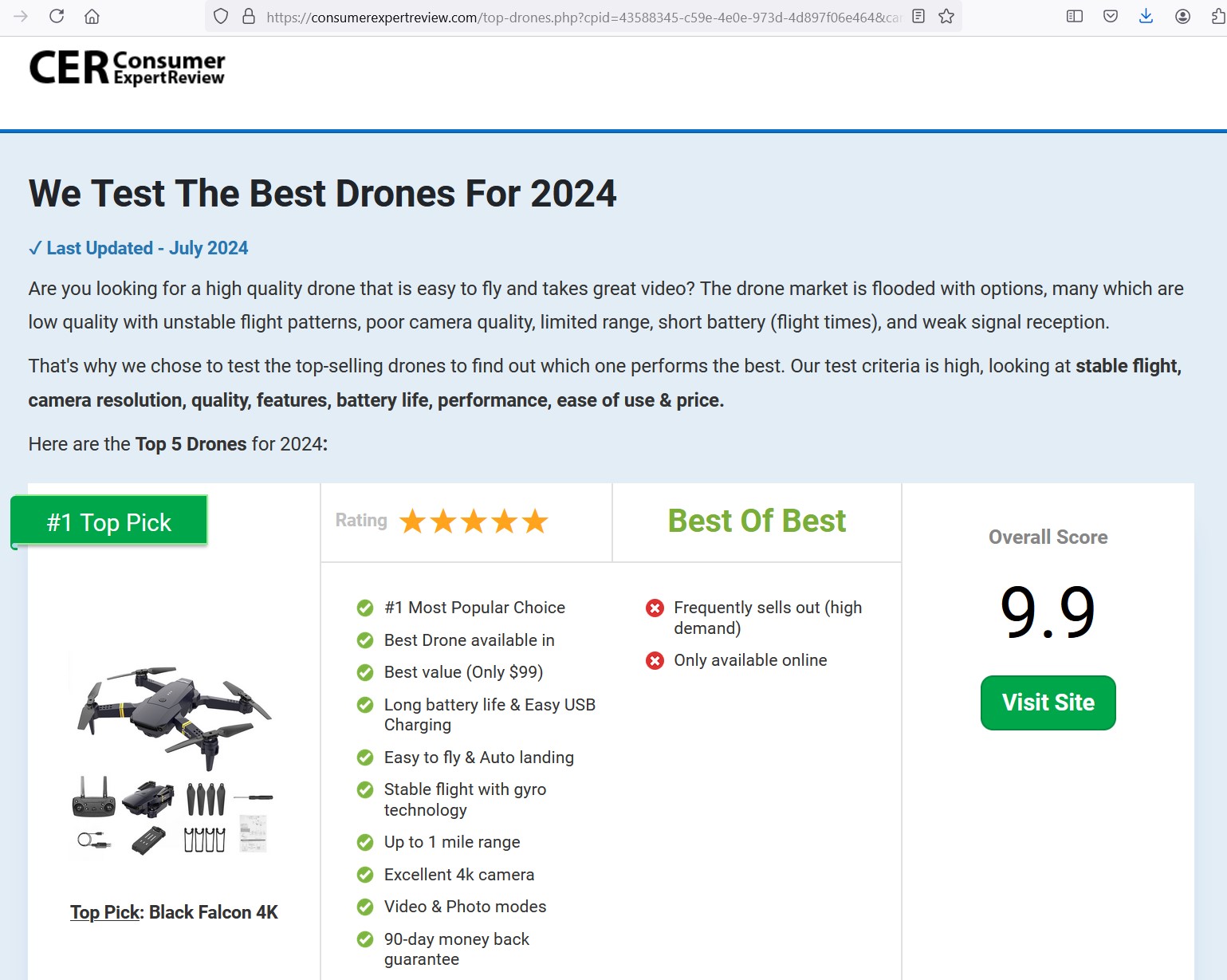
Task: Click red X icon beside 'Frequently sells out'
Action: click(x=655, y=608)
